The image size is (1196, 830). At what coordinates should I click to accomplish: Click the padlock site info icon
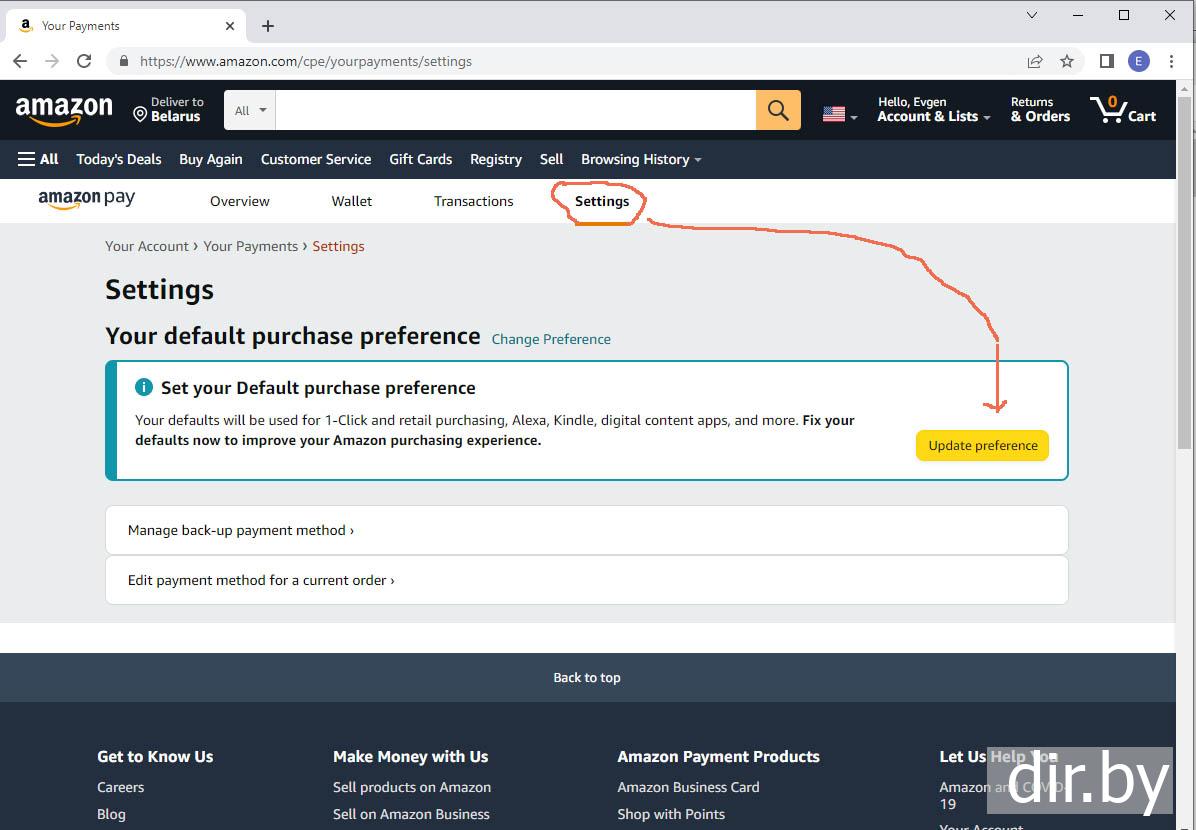coord(124,61)
